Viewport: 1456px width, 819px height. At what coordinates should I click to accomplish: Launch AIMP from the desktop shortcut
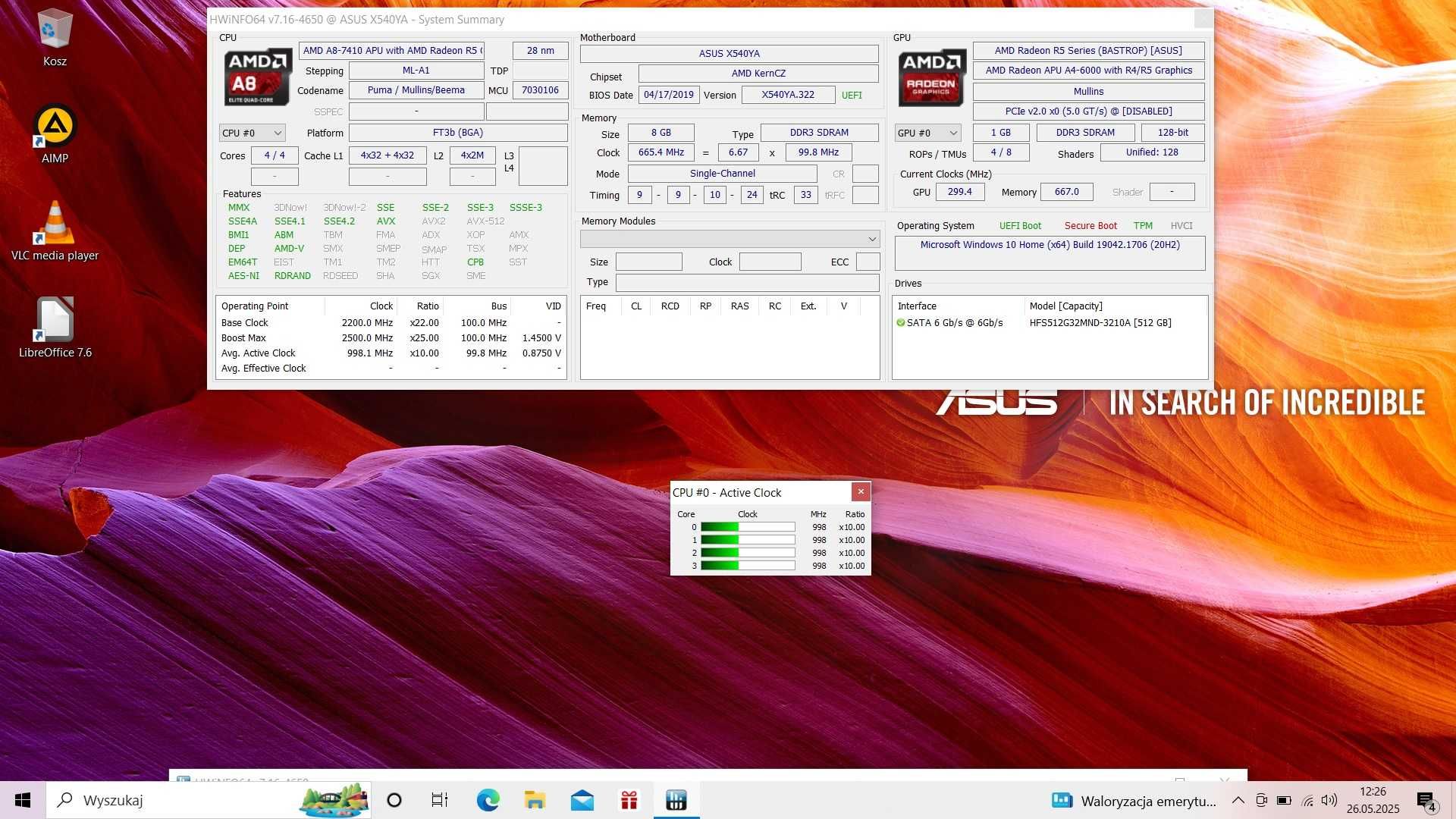55,134
